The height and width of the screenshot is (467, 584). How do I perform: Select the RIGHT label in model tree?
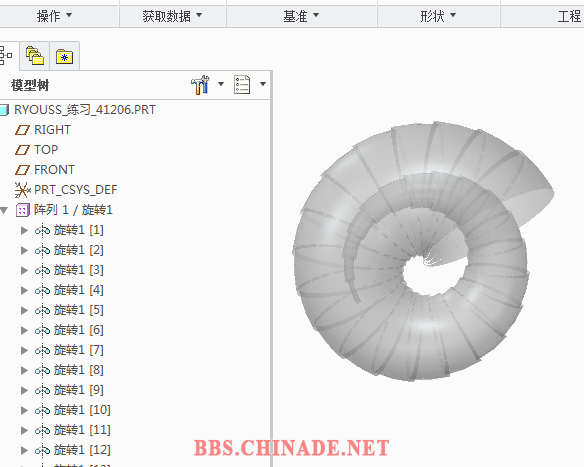click(52, 130)
